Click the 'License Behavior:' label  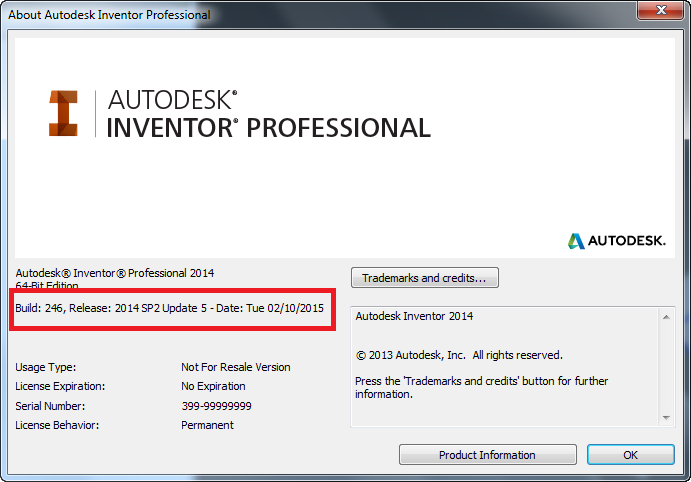(57, 425)
